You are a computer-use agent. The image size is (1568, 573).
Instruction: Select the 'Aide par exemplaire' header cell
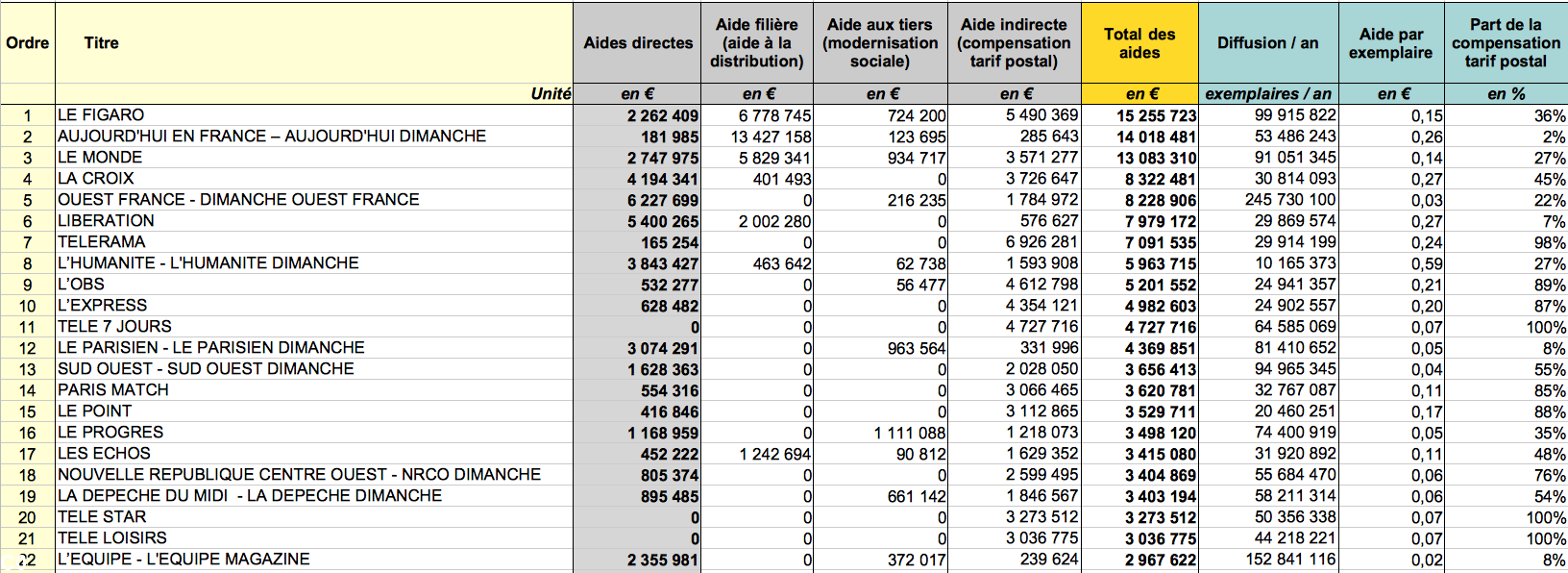click(1390, 42)
